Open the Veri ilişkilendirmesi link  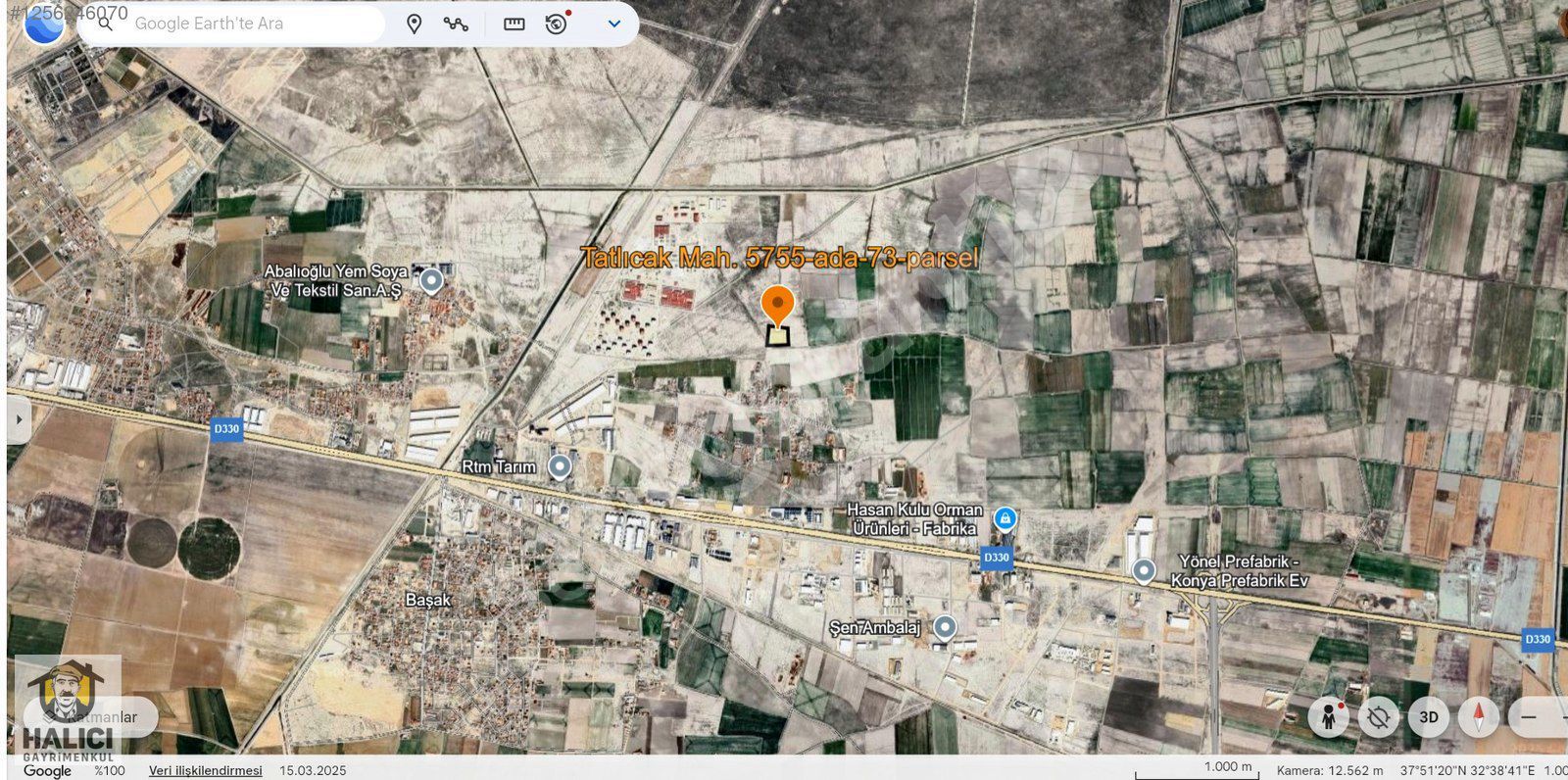(206, 770)
